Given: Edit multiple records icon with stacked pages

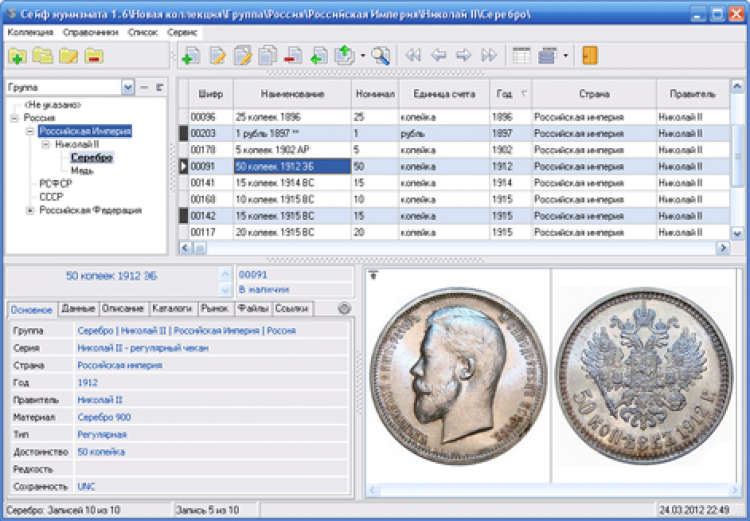Looking at the screenshot, I should click(243, 55).
